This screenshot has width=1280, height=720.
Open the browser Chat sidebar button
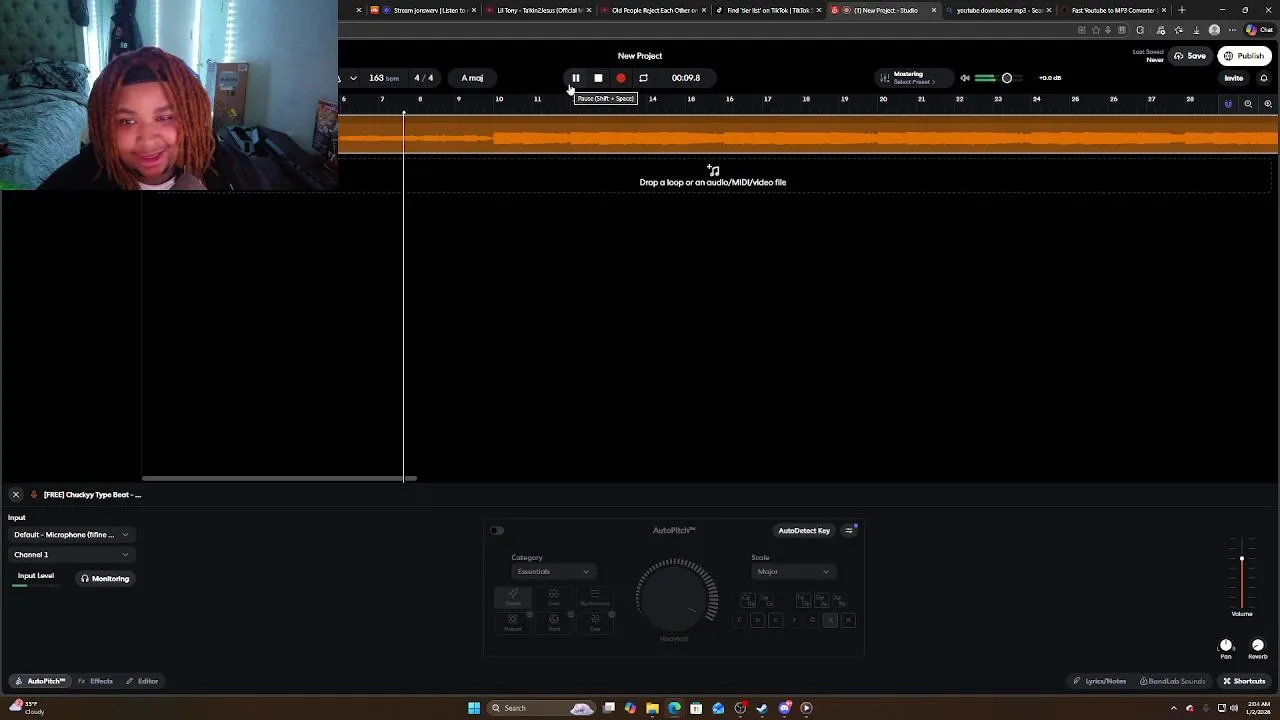pos(1257,30)
